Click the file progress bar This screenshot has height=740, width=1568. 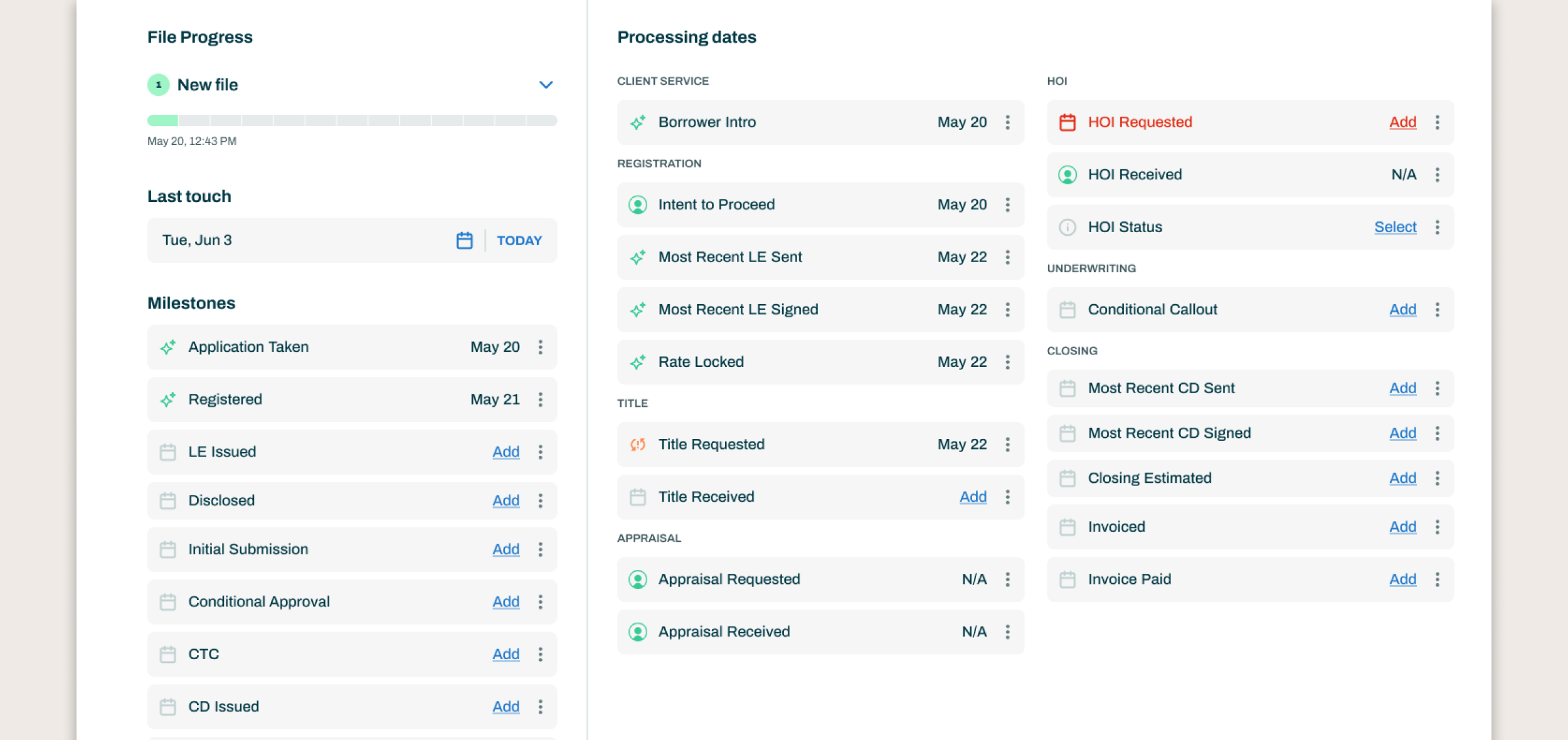(x=352, y=120)
